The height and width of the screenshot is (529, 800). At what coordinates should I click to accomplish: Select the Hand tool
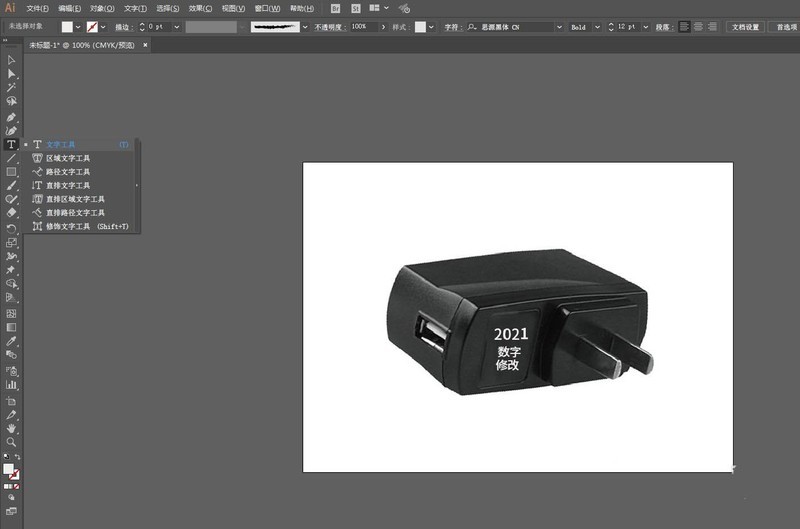[11, 428]
